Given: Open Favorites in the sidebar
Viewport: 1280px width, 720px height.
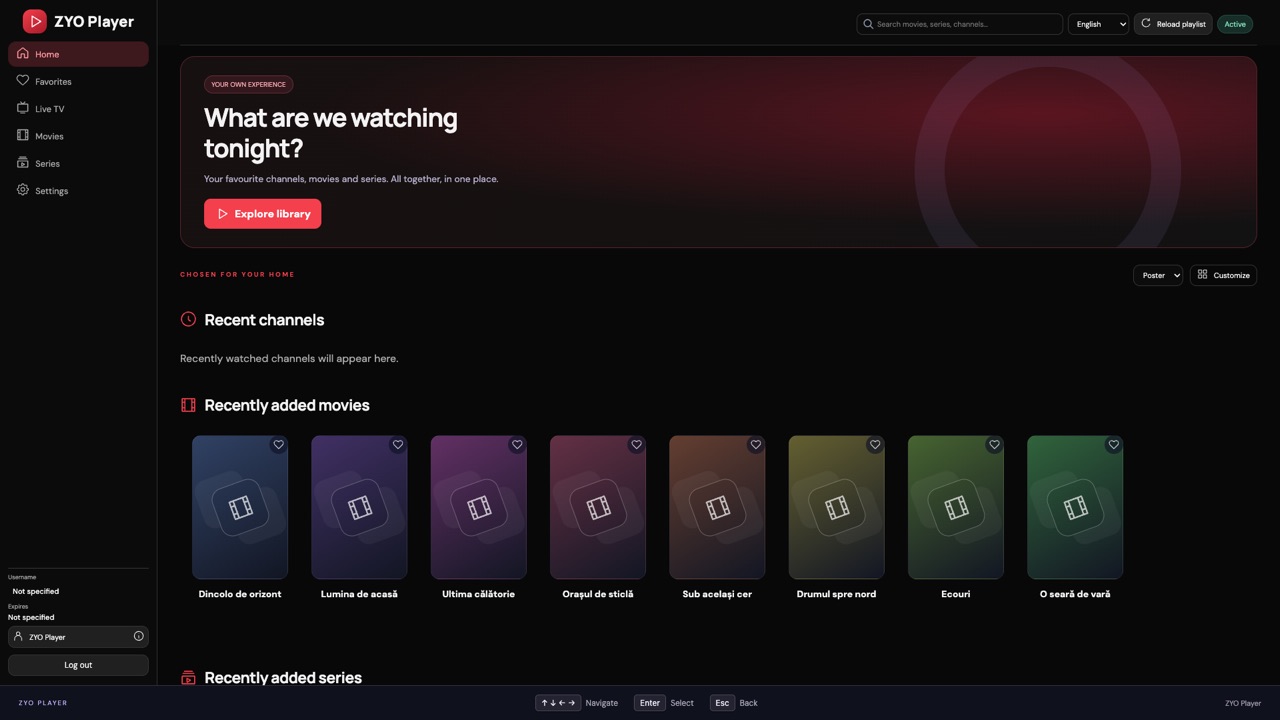Looking at the screenshot, I should coord(78,81).
